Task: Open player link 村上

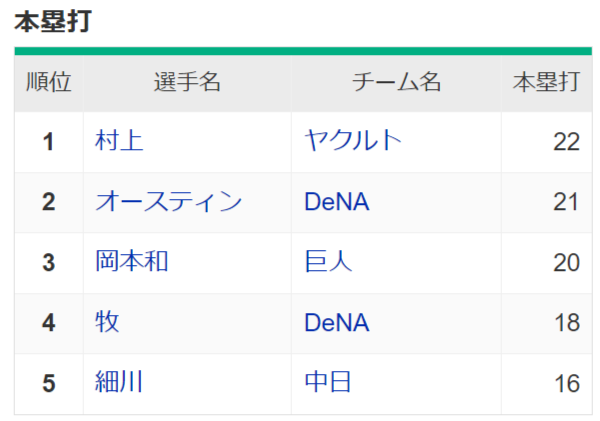Action: (x=119, y=141)
